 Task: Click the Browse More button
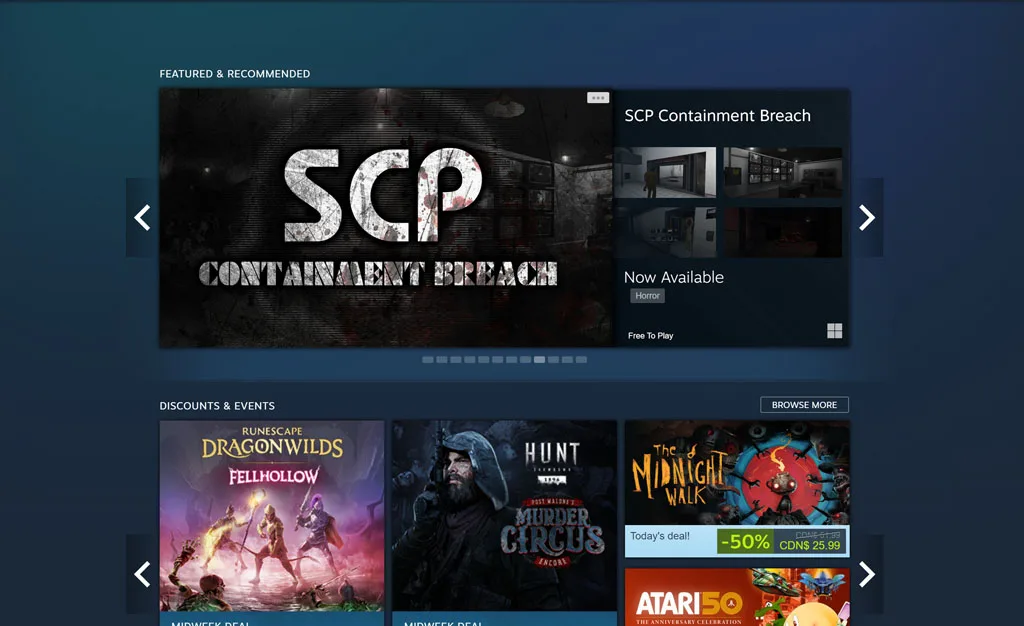tap(804, 405)
